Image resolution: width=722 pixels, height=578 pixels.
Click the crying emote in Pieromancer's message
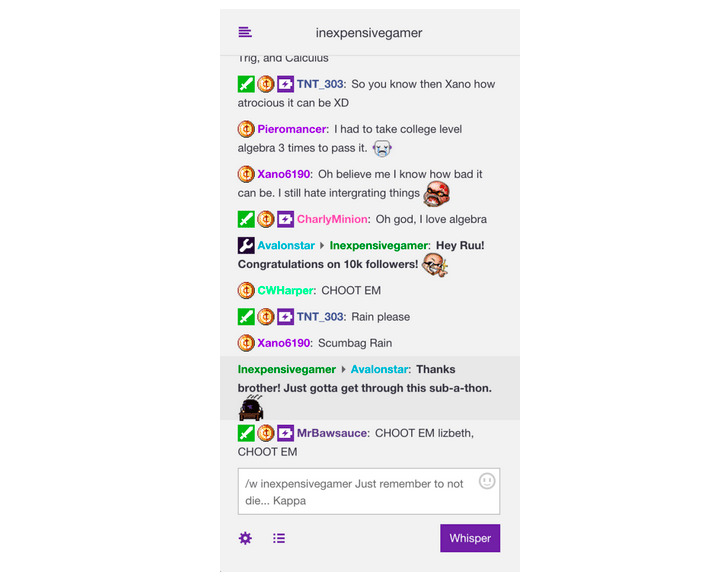(x=382, y=148)
